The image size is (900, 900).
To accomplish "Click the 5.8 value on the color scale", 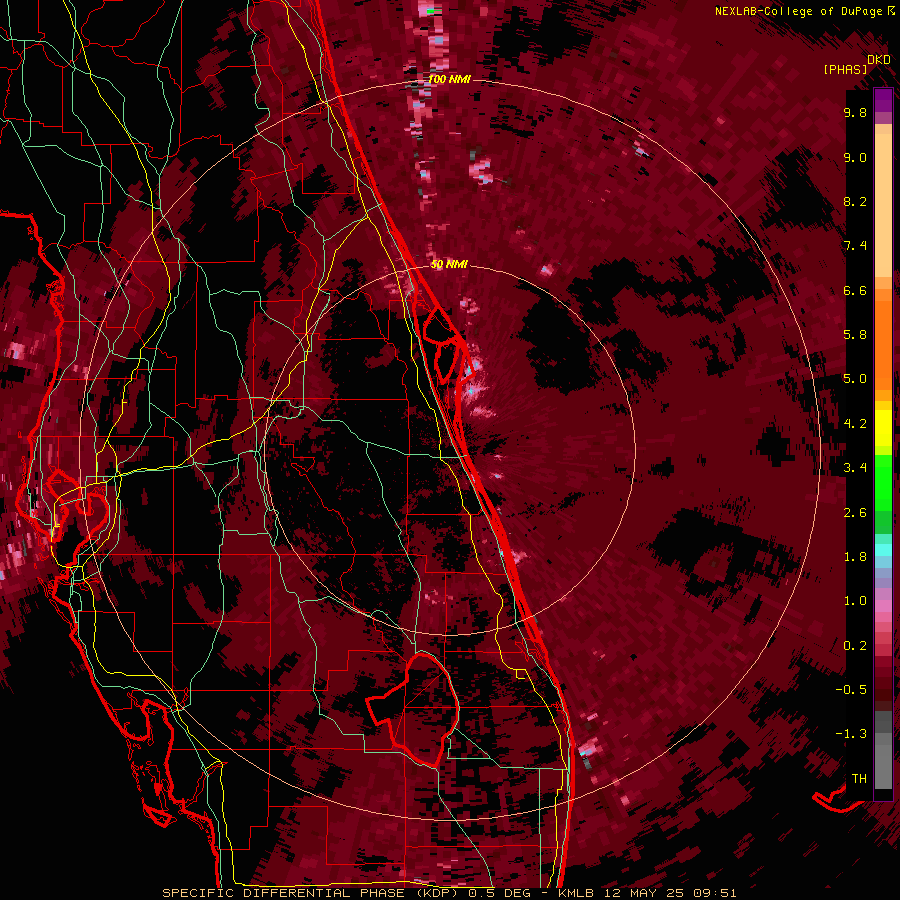I will [x=855, y=335].
